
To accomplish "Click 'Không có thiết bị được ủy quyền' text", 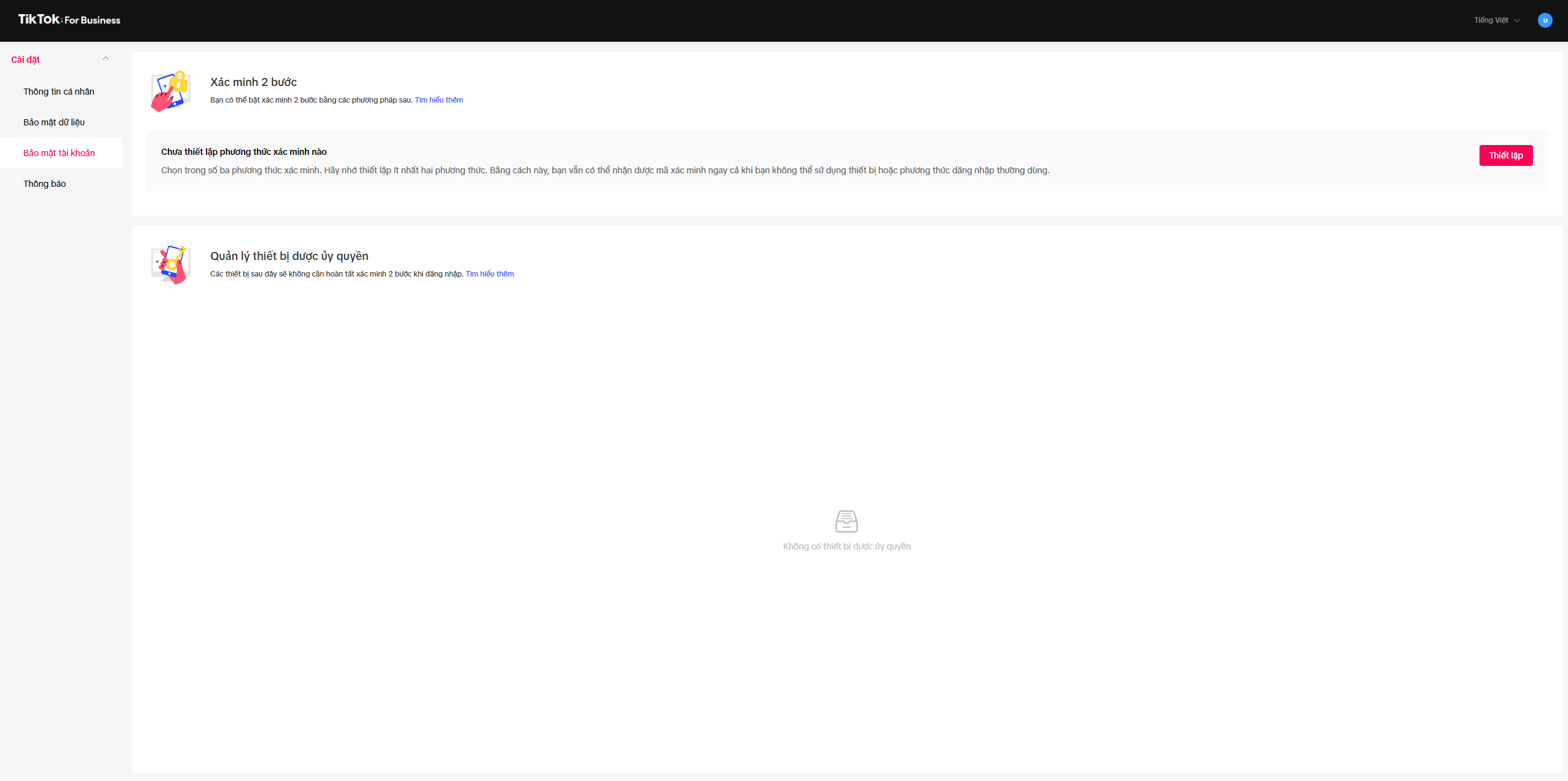I will [846, 546].
